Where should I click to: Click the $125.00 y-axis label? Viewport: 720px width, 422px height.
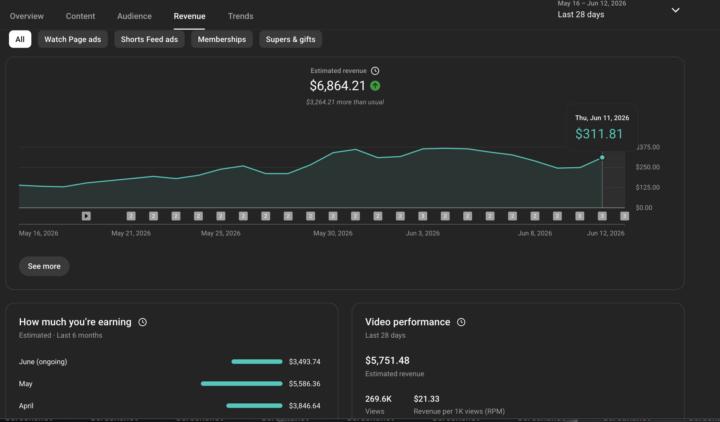pyautogui.click(x=648, y=187)
